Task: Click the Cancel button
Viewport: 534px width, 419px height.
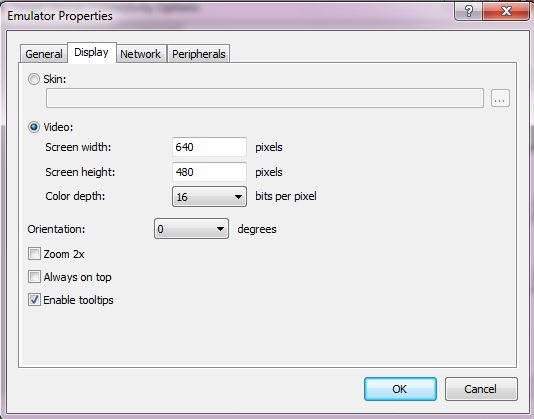Action: point(481,389)
